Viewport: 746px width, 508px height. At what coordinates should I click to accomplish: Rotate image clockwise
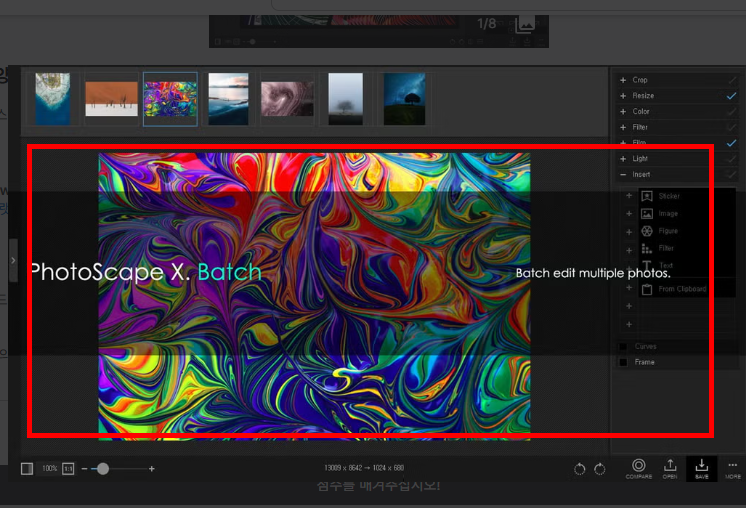point(600,469)
